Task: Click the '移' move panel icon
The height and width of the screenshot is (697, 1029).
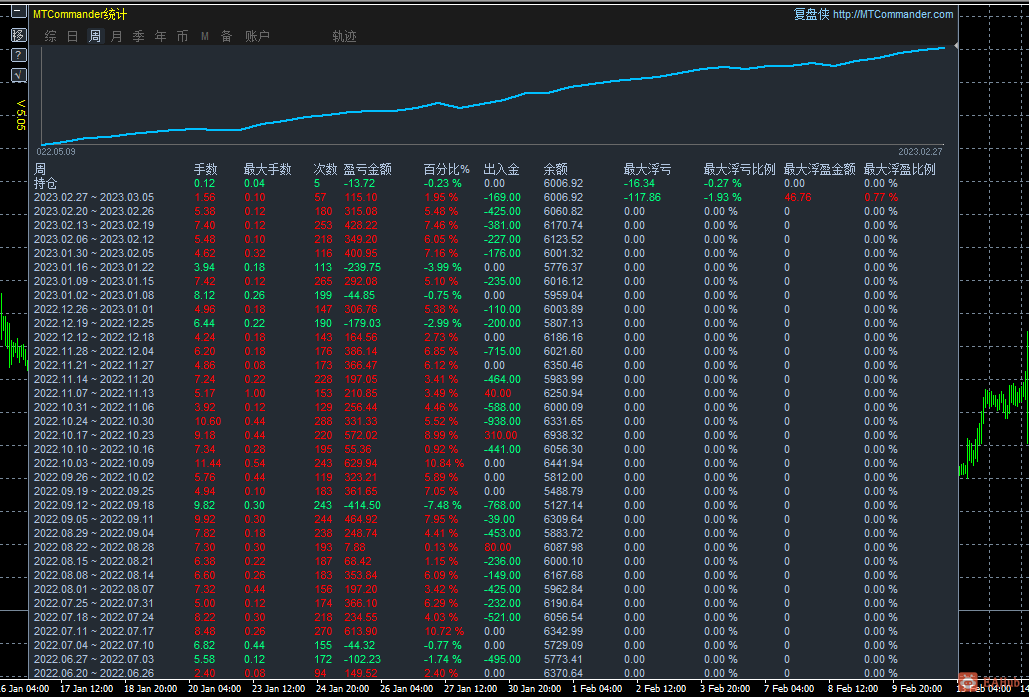Action: point(18,35)
